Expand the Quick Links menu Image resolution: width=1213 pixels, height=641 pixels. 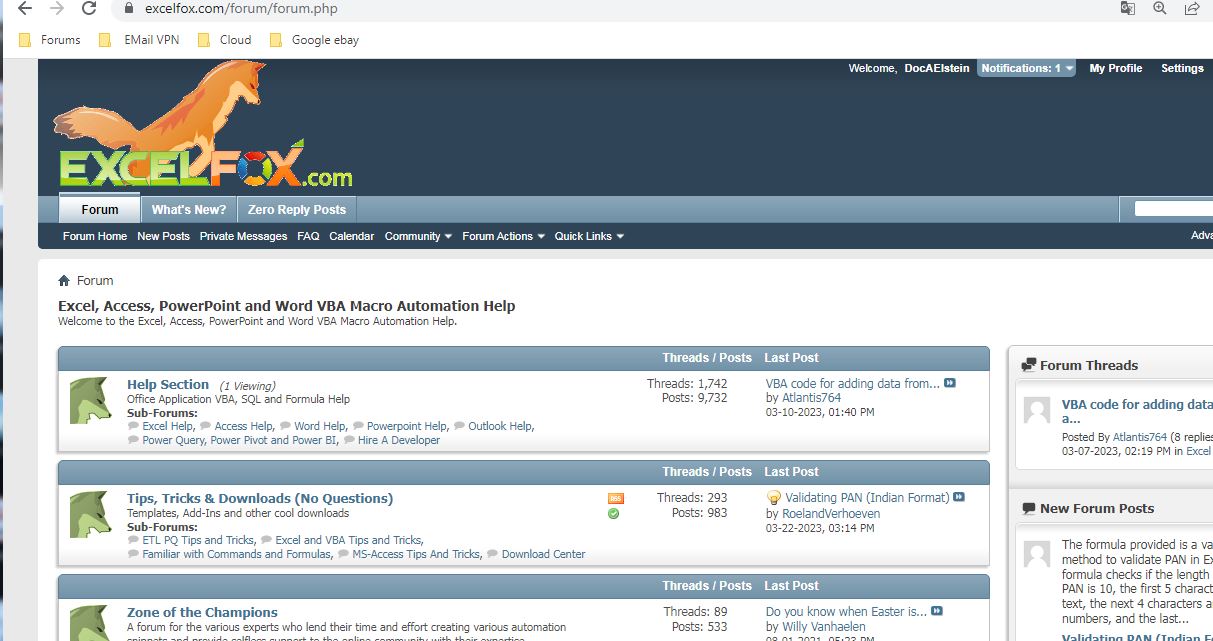point(589,236)
